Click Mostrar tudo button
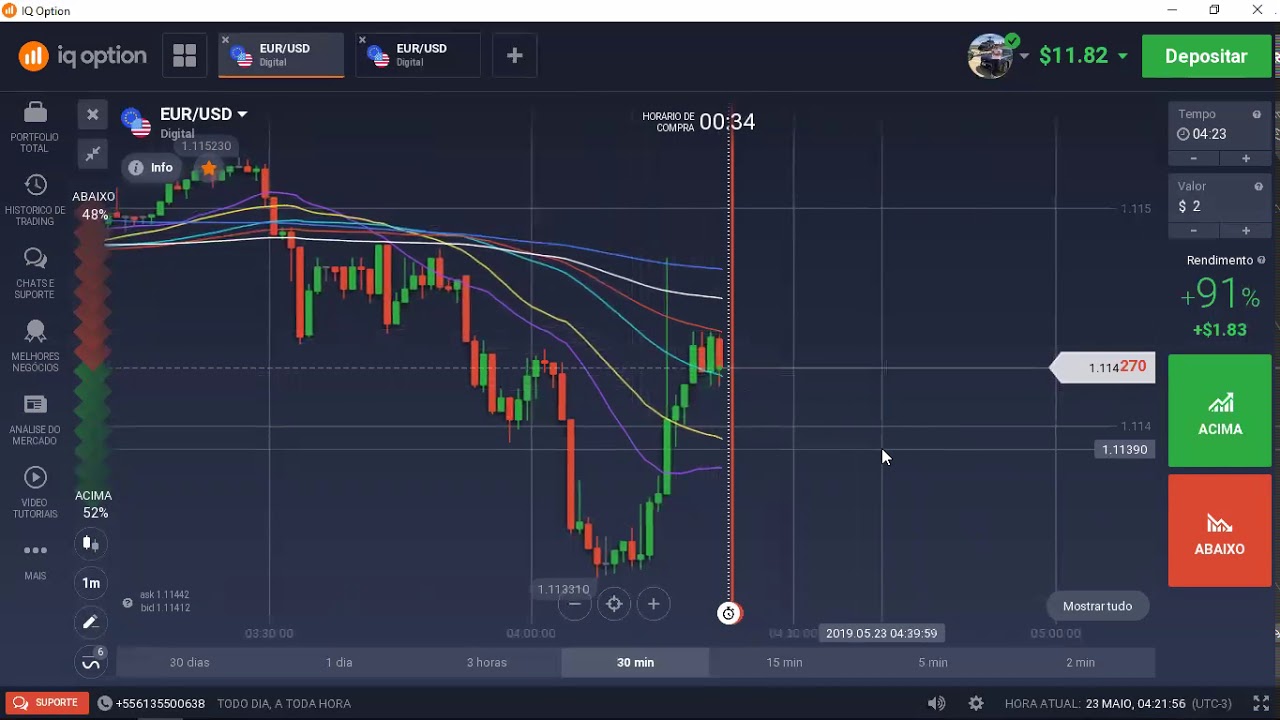Image resolution: width=1280 pixels, height=720 pixels. 1097,606
